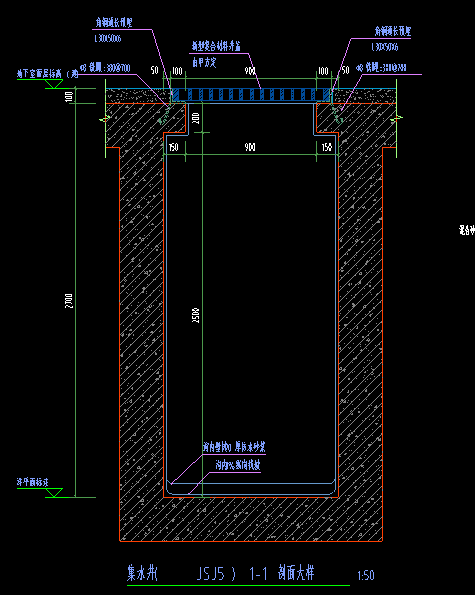The image size is (475, 595).
Task: Select the green underline beneath the drawing title
Action: tap(238, 586)
